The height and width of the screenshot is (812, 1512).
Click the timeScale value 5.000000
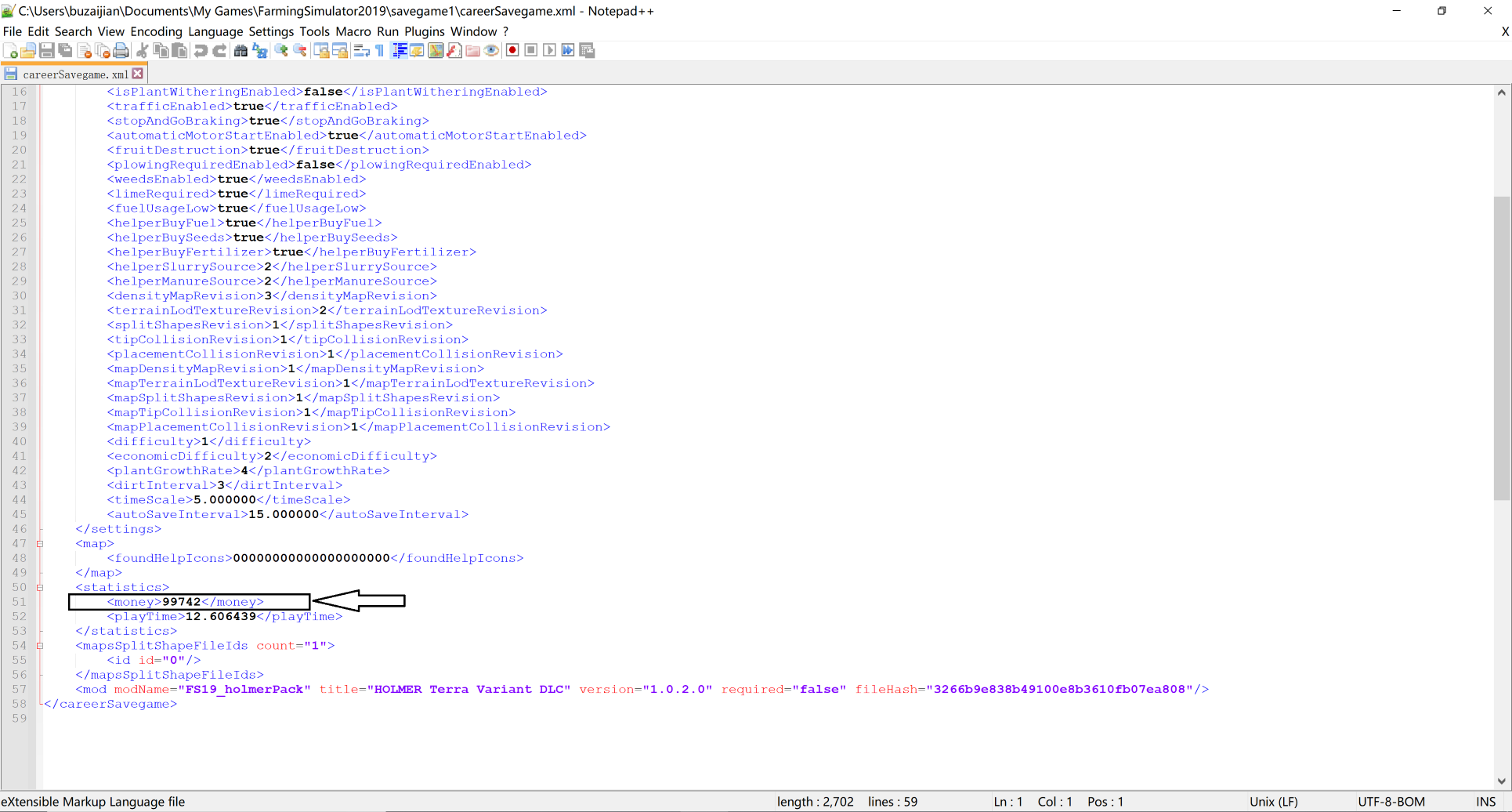point(225,500)
